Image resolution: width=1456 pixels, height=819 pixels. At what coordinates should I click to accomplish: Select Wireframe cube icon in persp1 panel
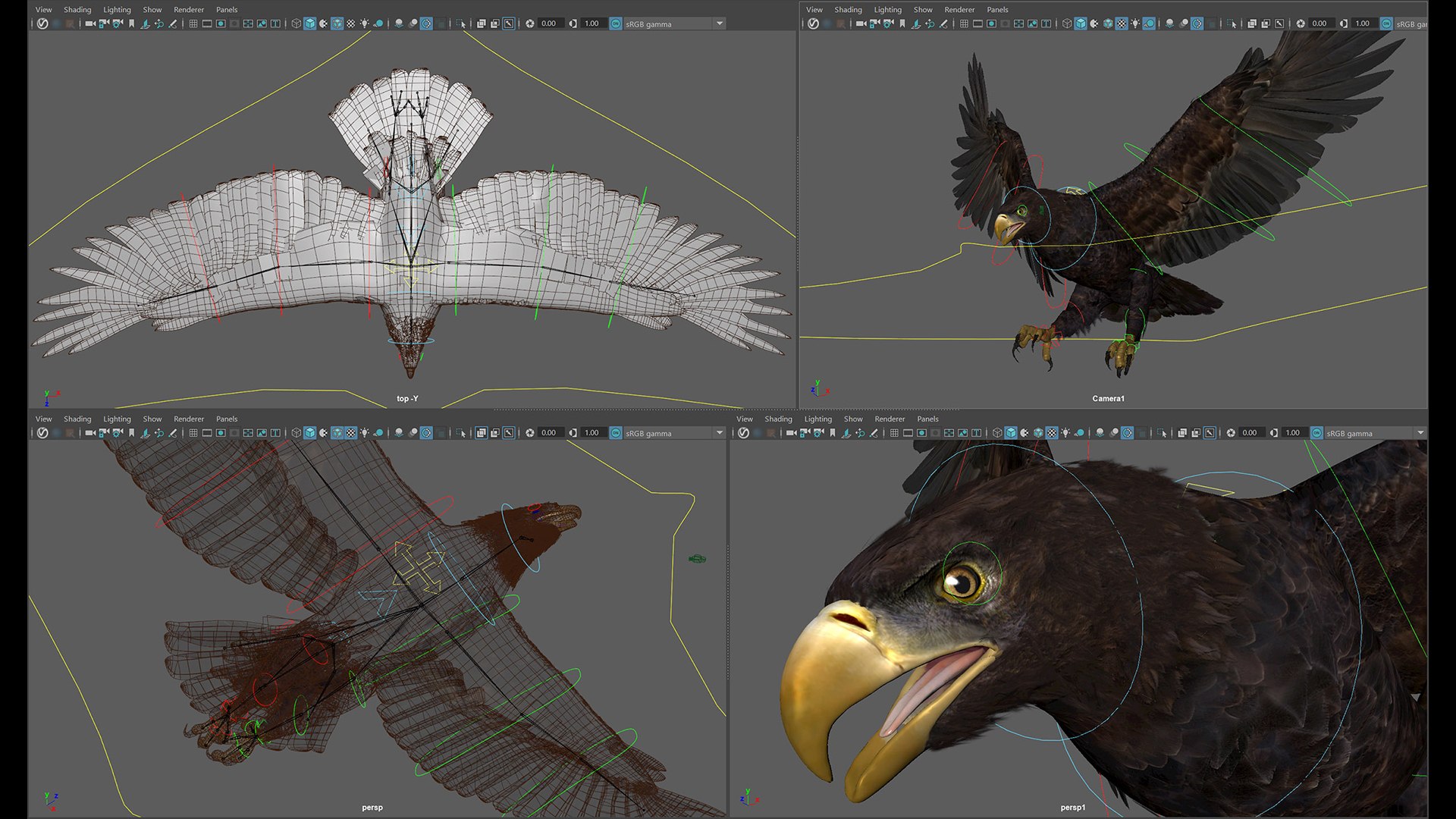coord(996,433)
